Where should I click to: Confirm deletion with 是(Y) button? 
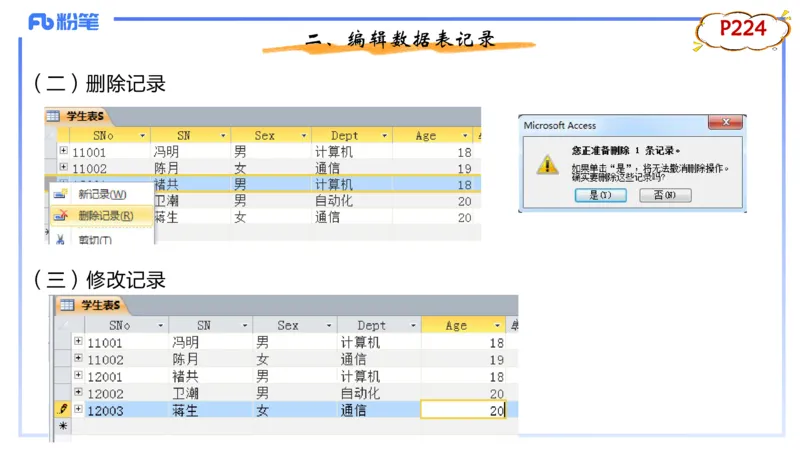pyautogui.click(x=601, y=195)
